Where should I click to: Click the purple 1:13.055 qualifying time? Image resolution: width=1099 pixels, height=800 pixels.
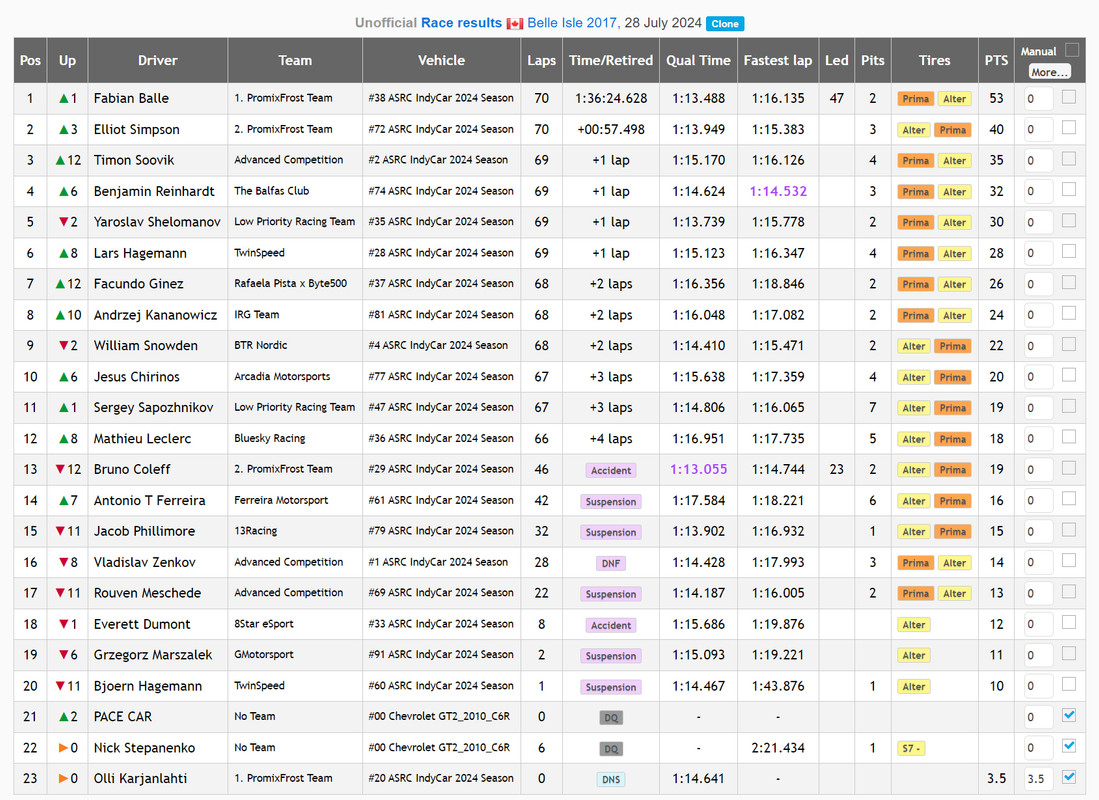(x=698, y=469)
